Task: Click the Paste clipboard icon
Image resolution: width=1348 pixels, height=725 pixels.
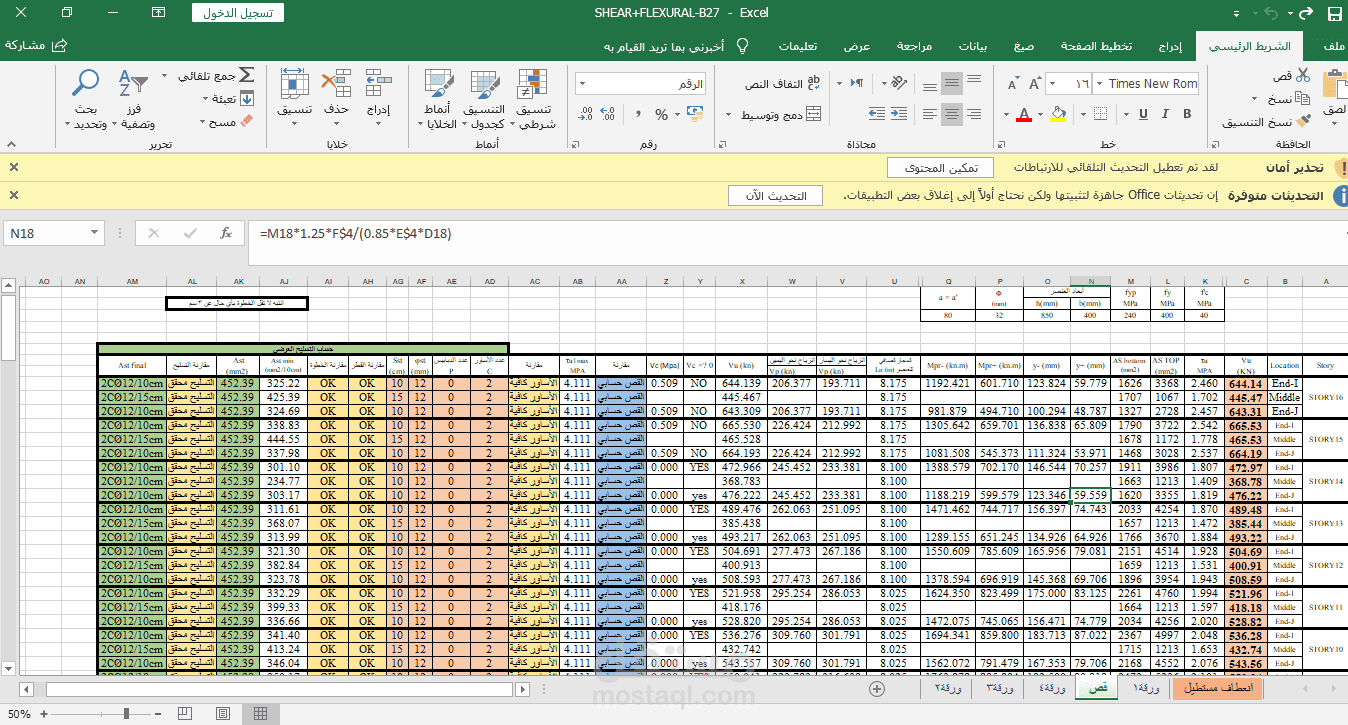Action: pos(1334,86)
